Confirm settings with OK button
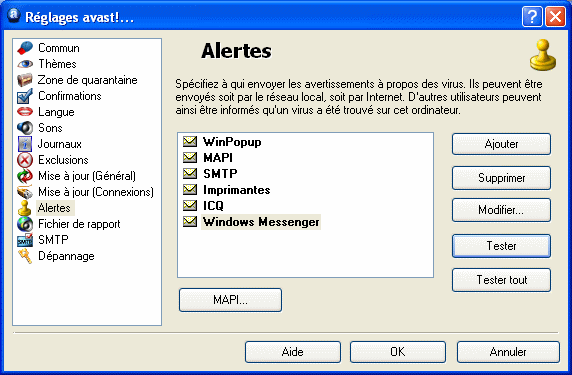 [398, 352]
